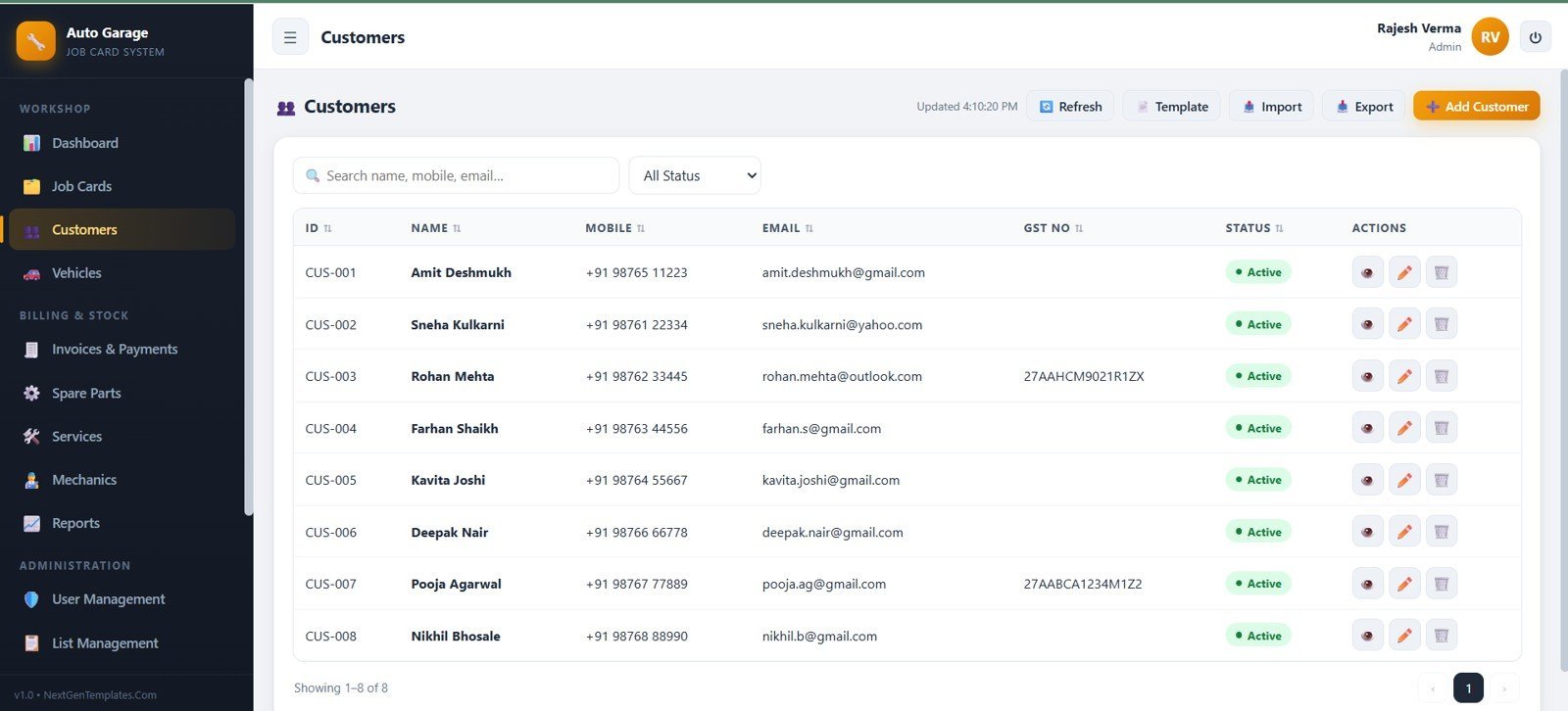Export the customers list
Viewport: 1568px width, 711px height.
(x=1363, y=106)
